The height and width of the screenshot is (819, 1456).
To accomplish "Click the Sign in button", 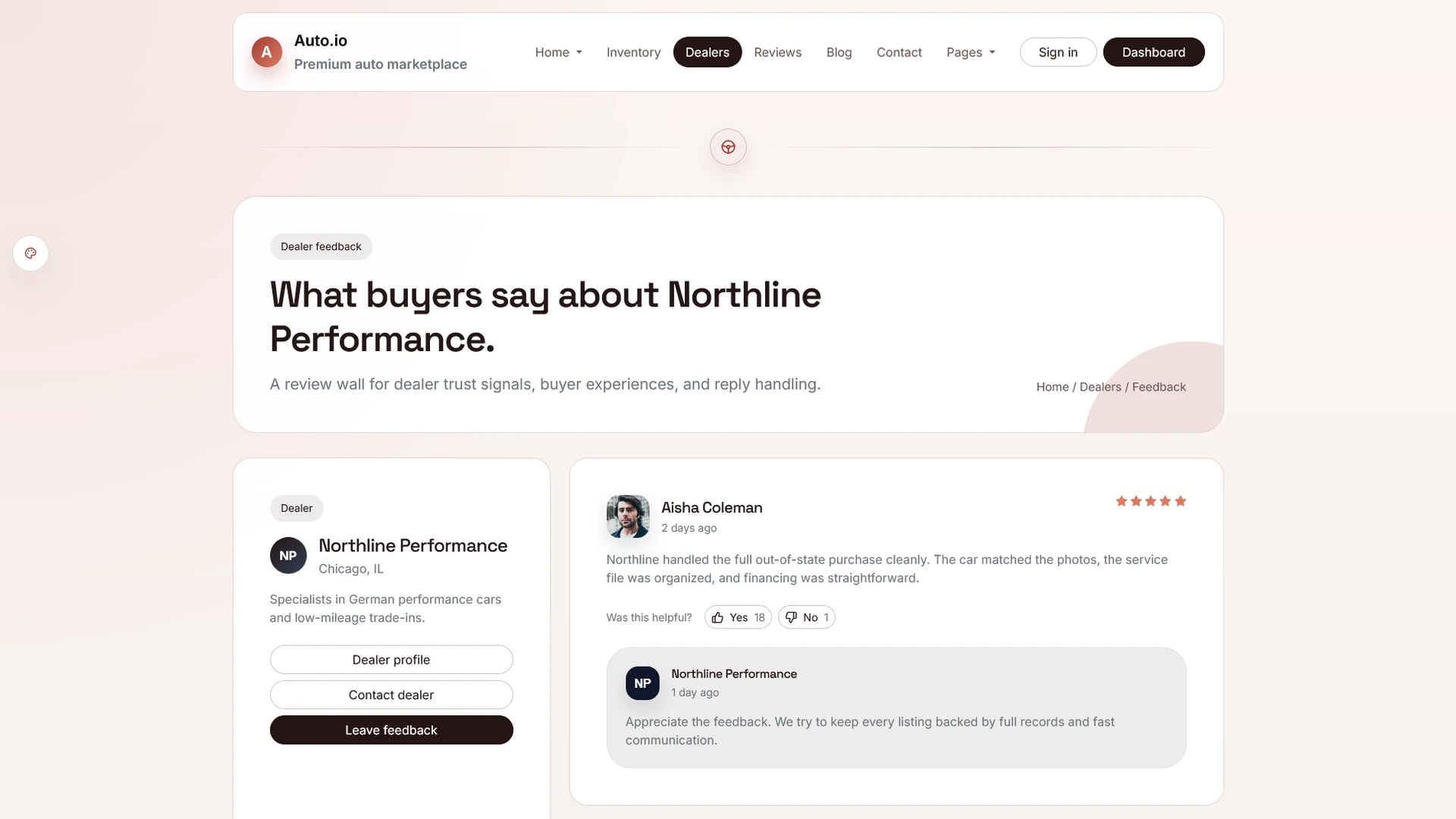I will pyautogui.click(x=1058, y=52).
